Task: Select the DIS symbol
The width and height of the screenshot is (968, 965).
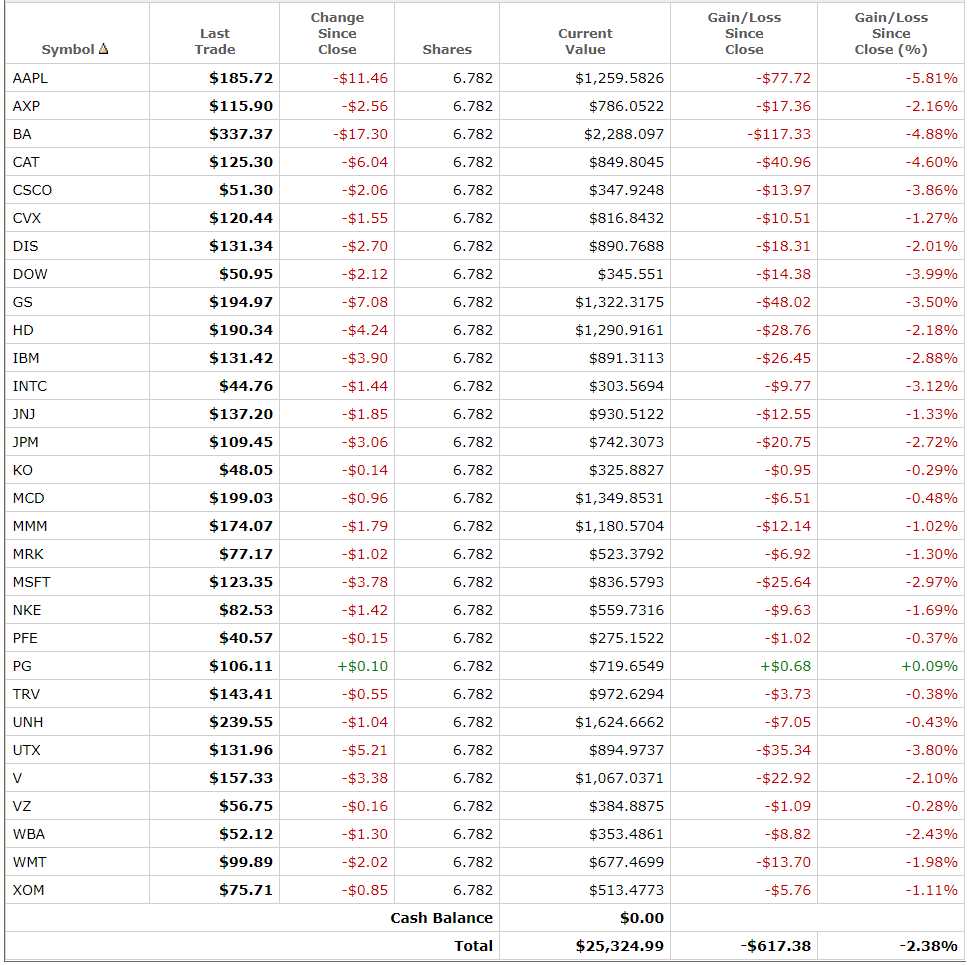Action: [25, 246]
